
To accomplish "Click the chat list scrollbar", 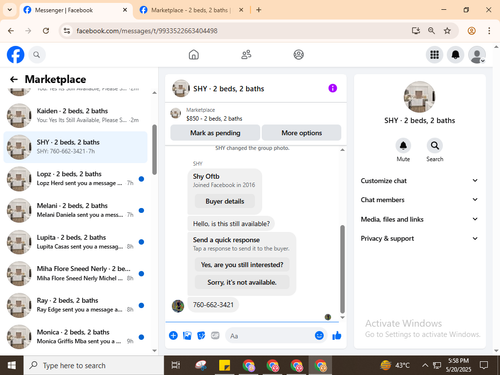I will tap(154, 149).
